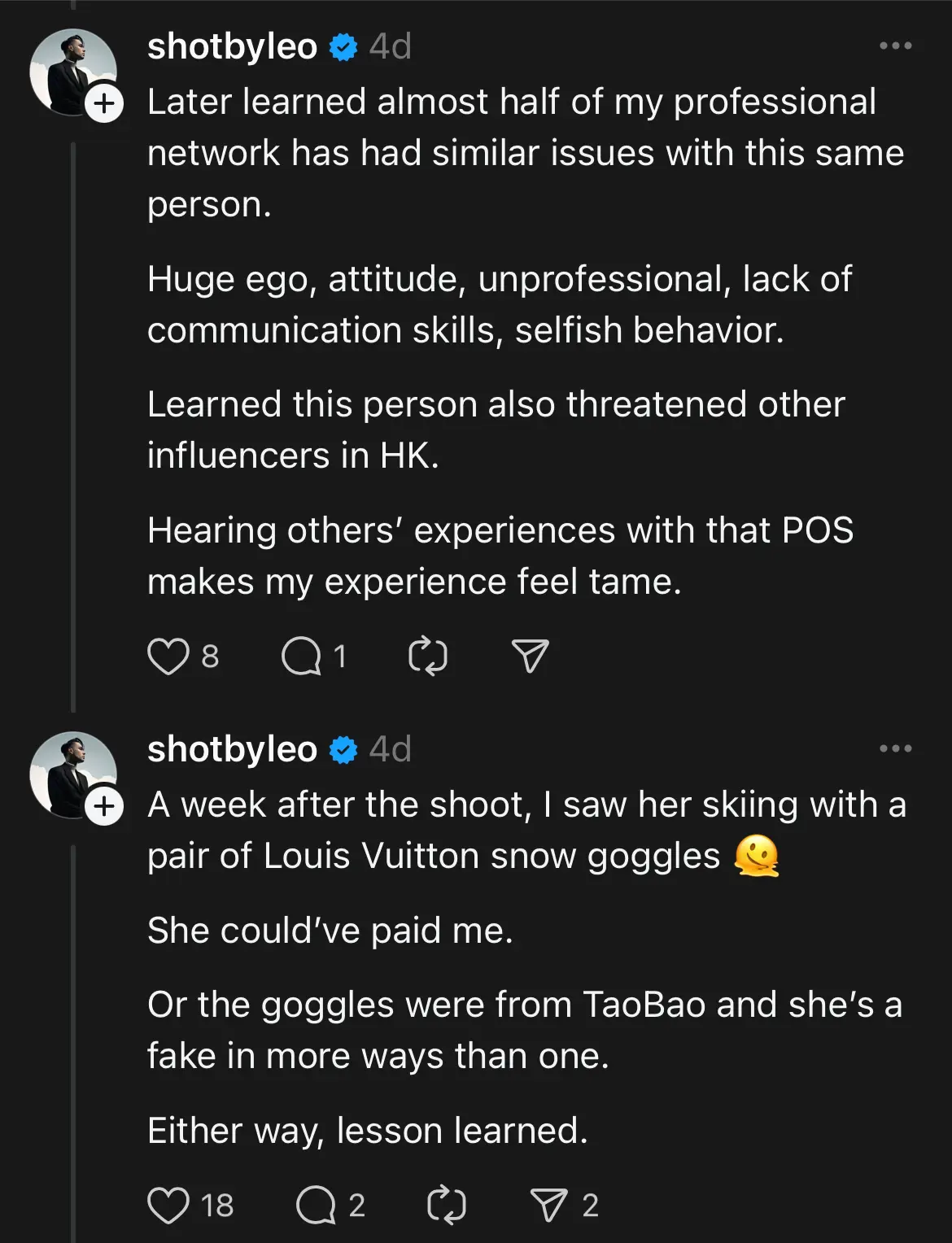Tap the verified badge on the first post
Image resolution: width=952 pixels, height=1243 pixels.
pos(343,47)
